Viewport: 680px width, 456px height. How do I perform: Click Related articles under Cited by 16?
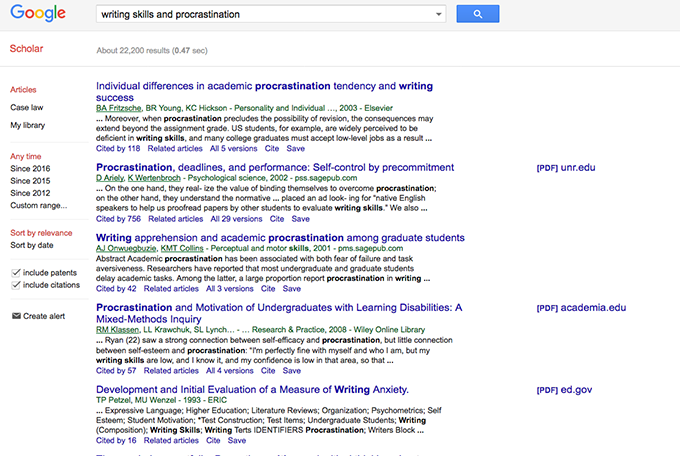171,440
